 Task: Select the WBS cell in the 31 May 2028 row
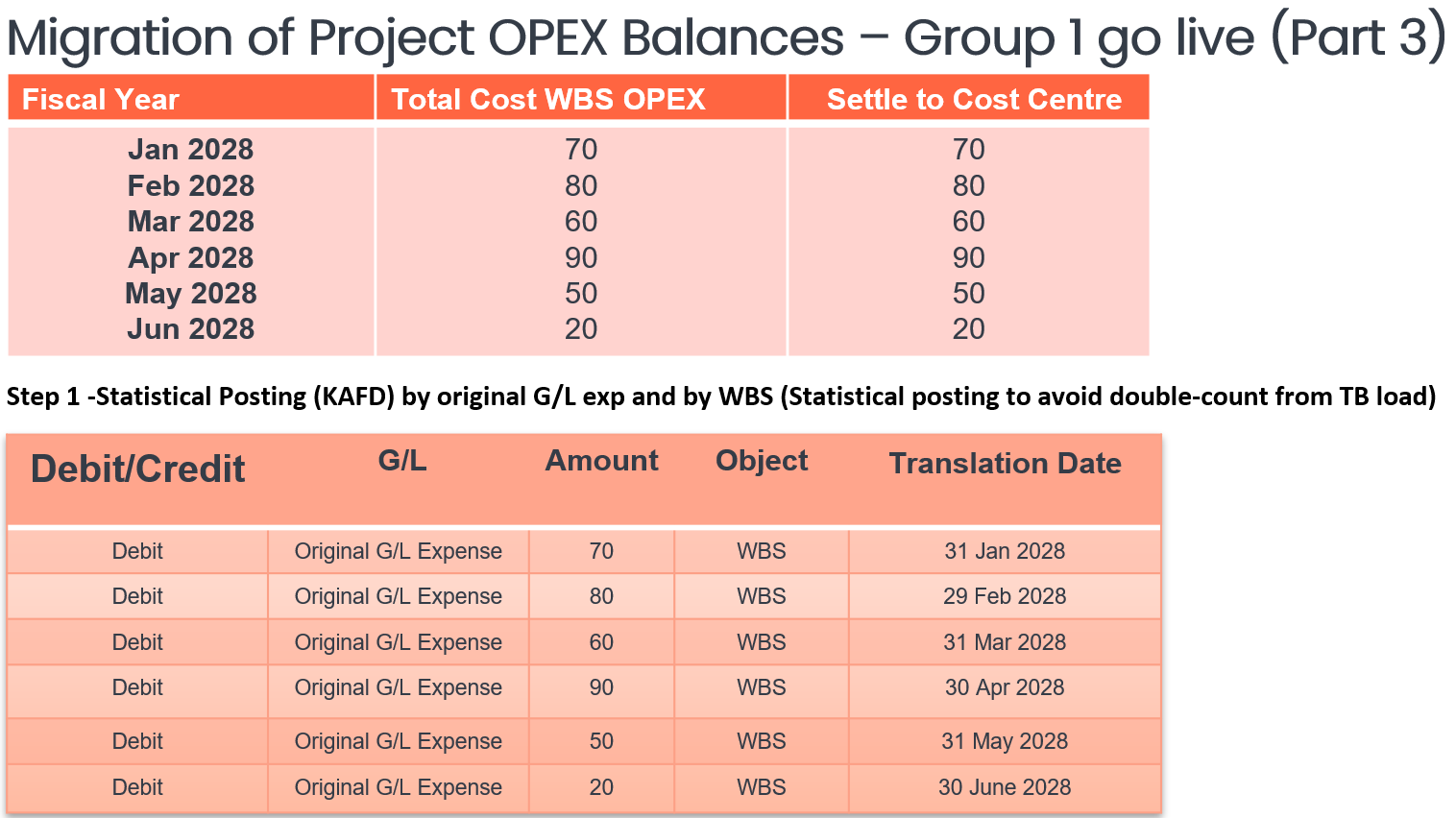(x=762, y=741)
